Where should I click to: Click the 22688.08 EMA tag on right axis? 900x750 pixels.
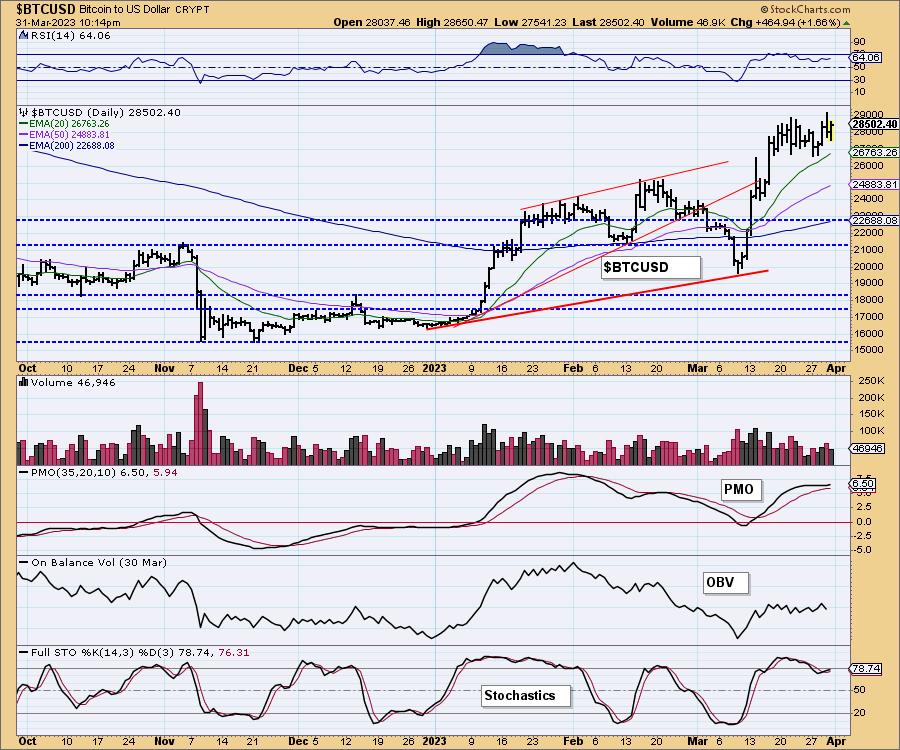(x=874, y=220)
